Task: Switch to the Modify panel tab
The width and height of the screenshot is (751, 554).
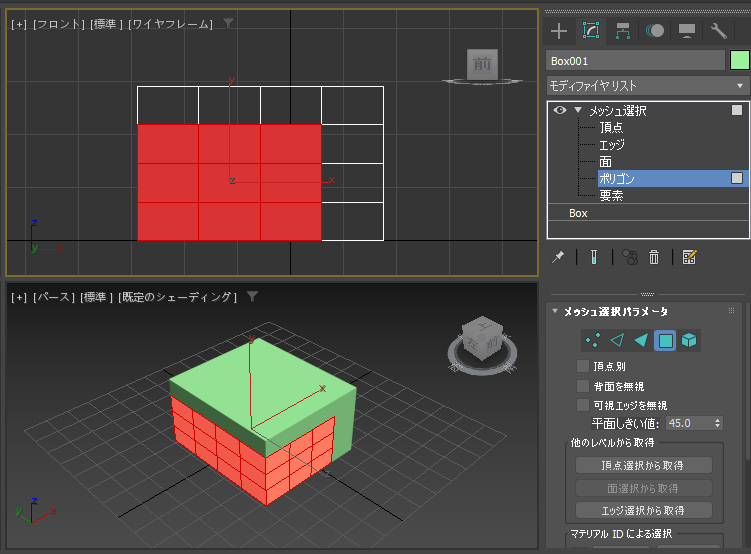Action: pos(591,31)
